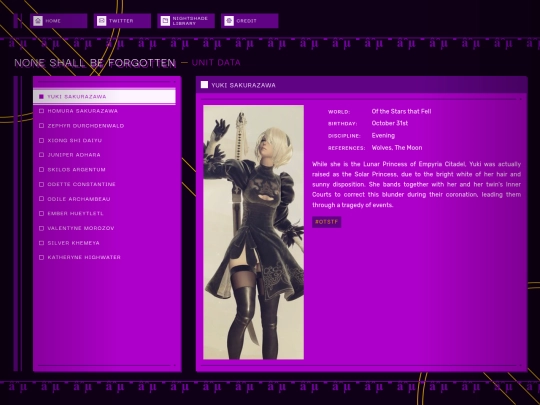This screenshot has width=540, height=405.
Task: Click the Nightshade Library folder icon
Action: point(165,21)
